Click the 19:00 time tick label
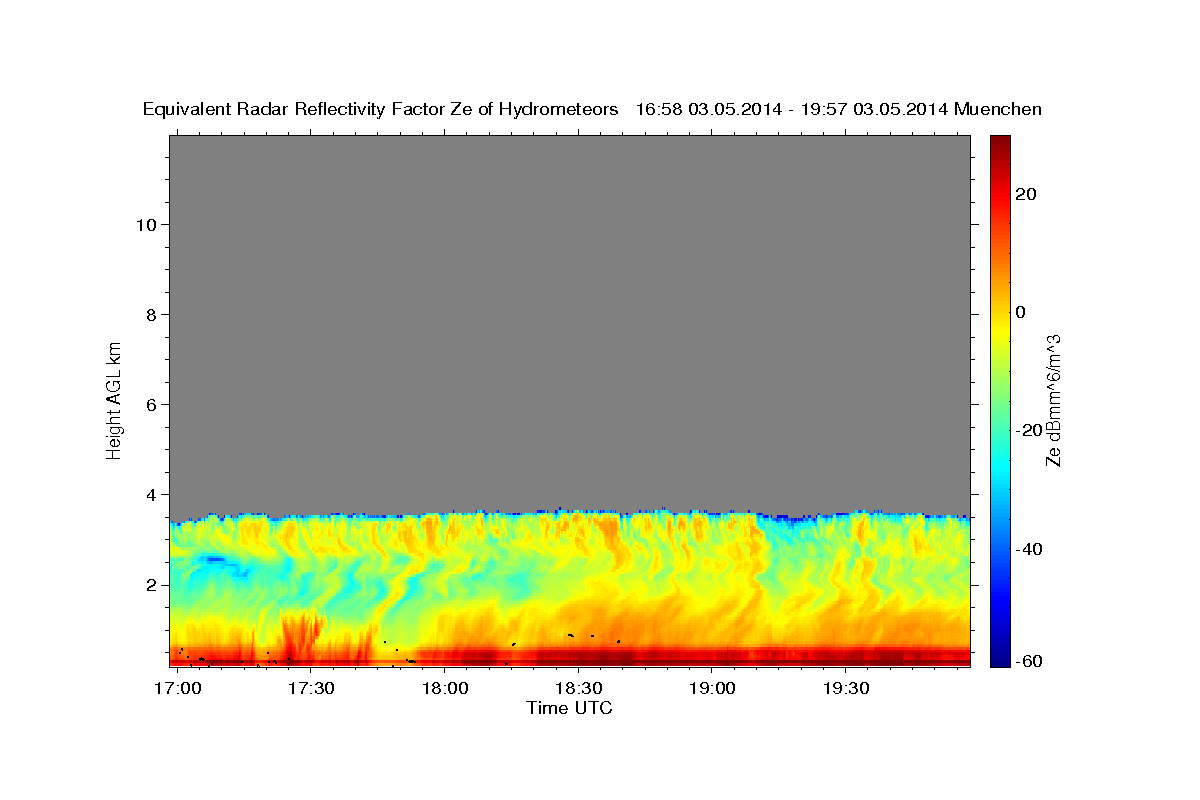The height and width of the screenshot is (800, 1200). click(711, 689)
